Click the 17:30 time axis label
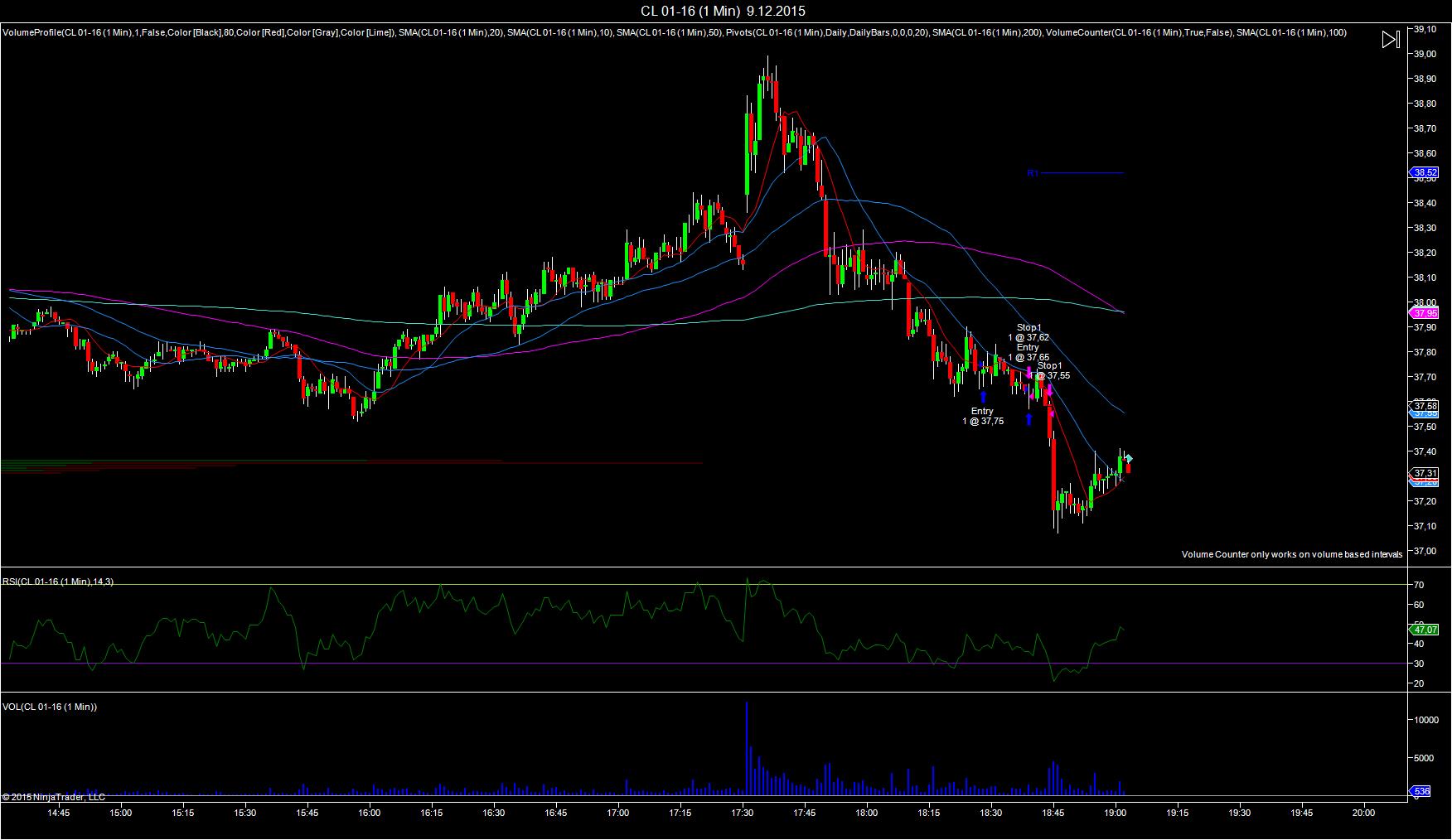The image size is (1452, 840). (743, 813)
